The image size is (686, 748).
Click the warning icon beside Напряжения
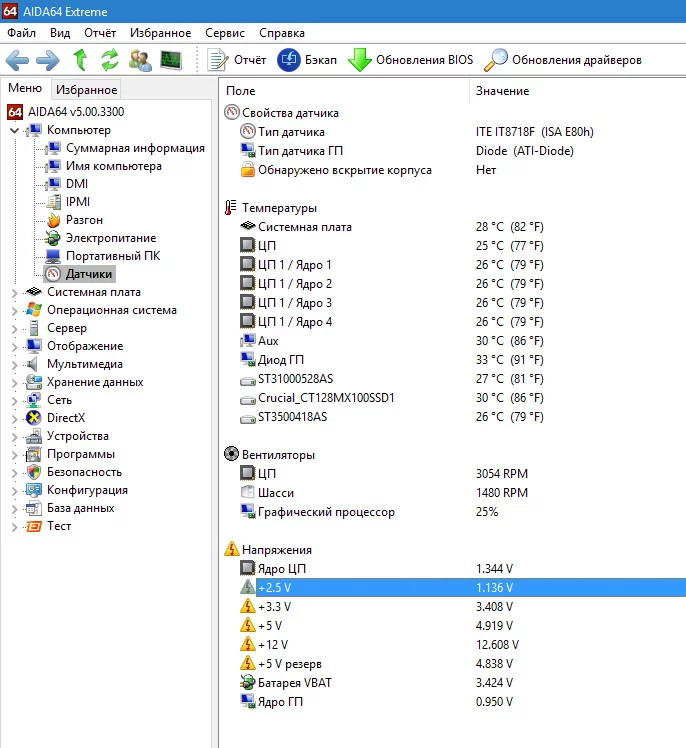[231, 549]
